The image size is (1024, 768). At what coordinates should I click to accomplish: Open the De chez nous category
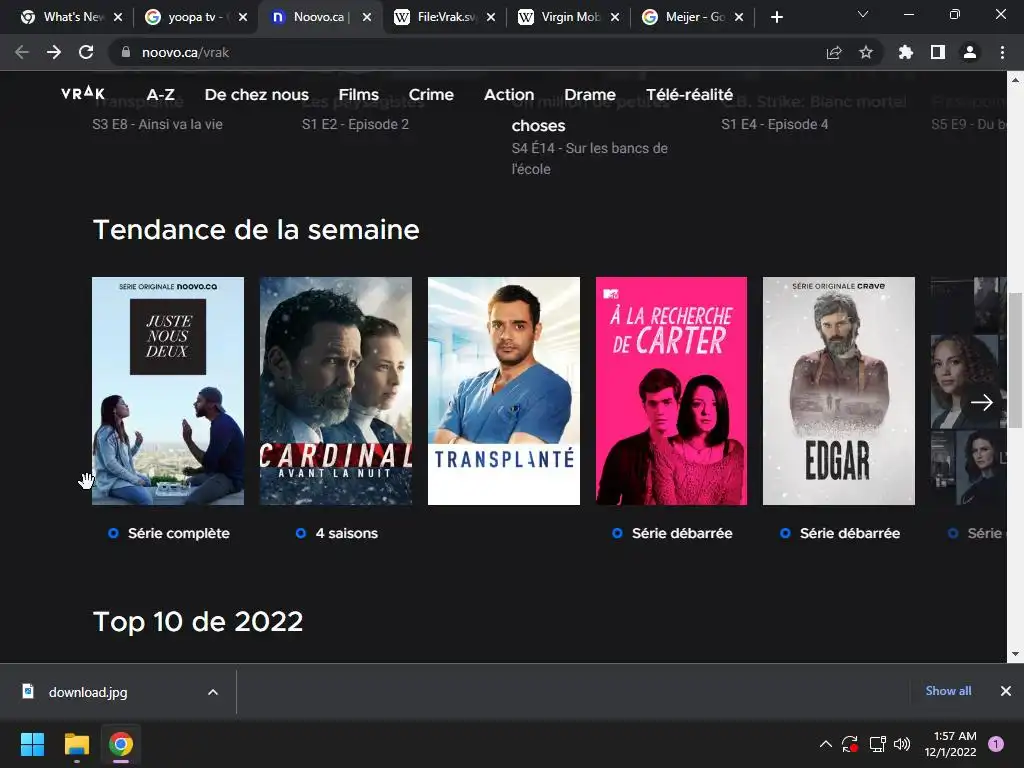click(x=257, y=95)
